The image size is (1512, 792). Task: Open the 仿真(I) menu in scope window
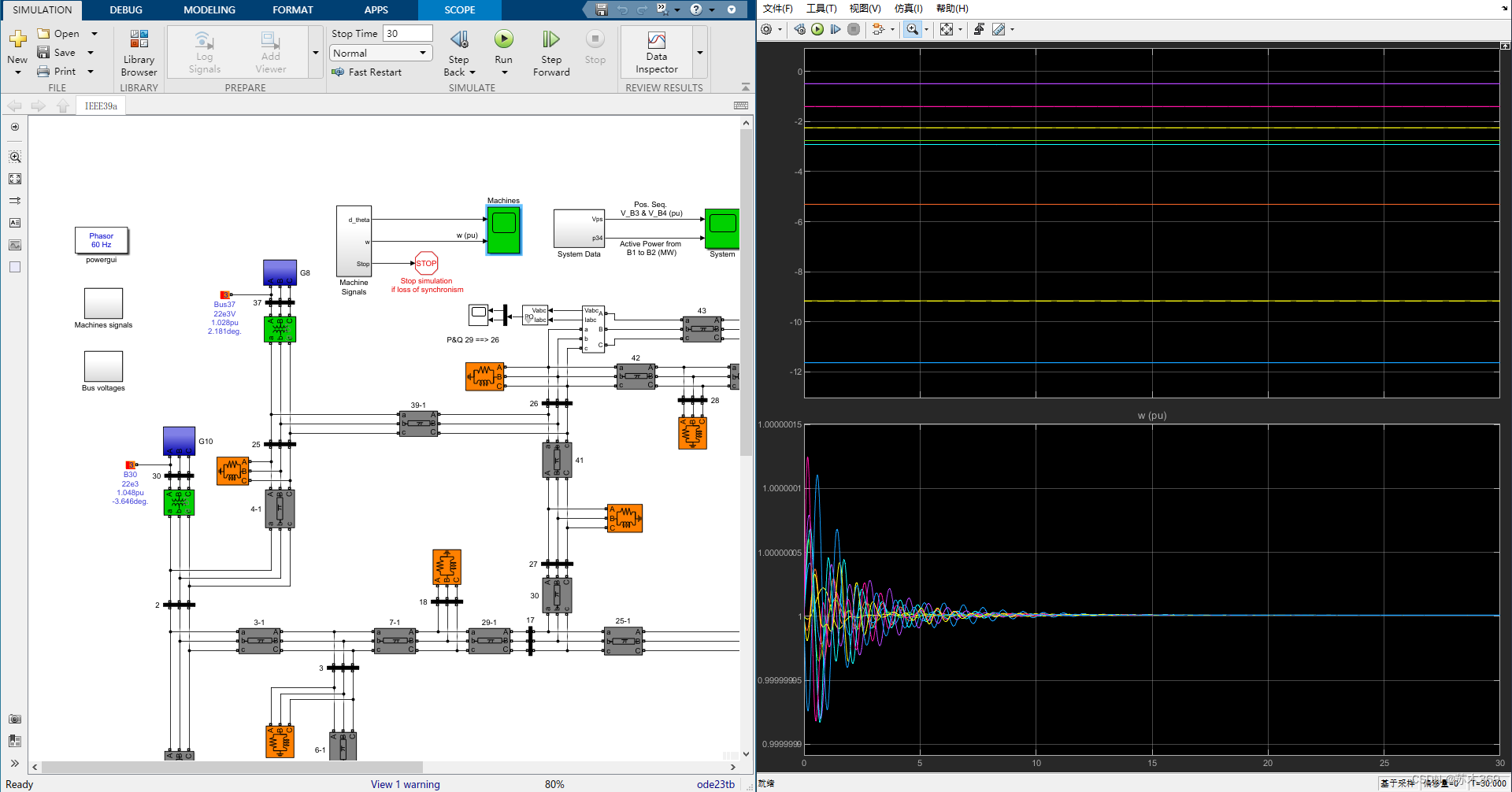coord(908,9)
